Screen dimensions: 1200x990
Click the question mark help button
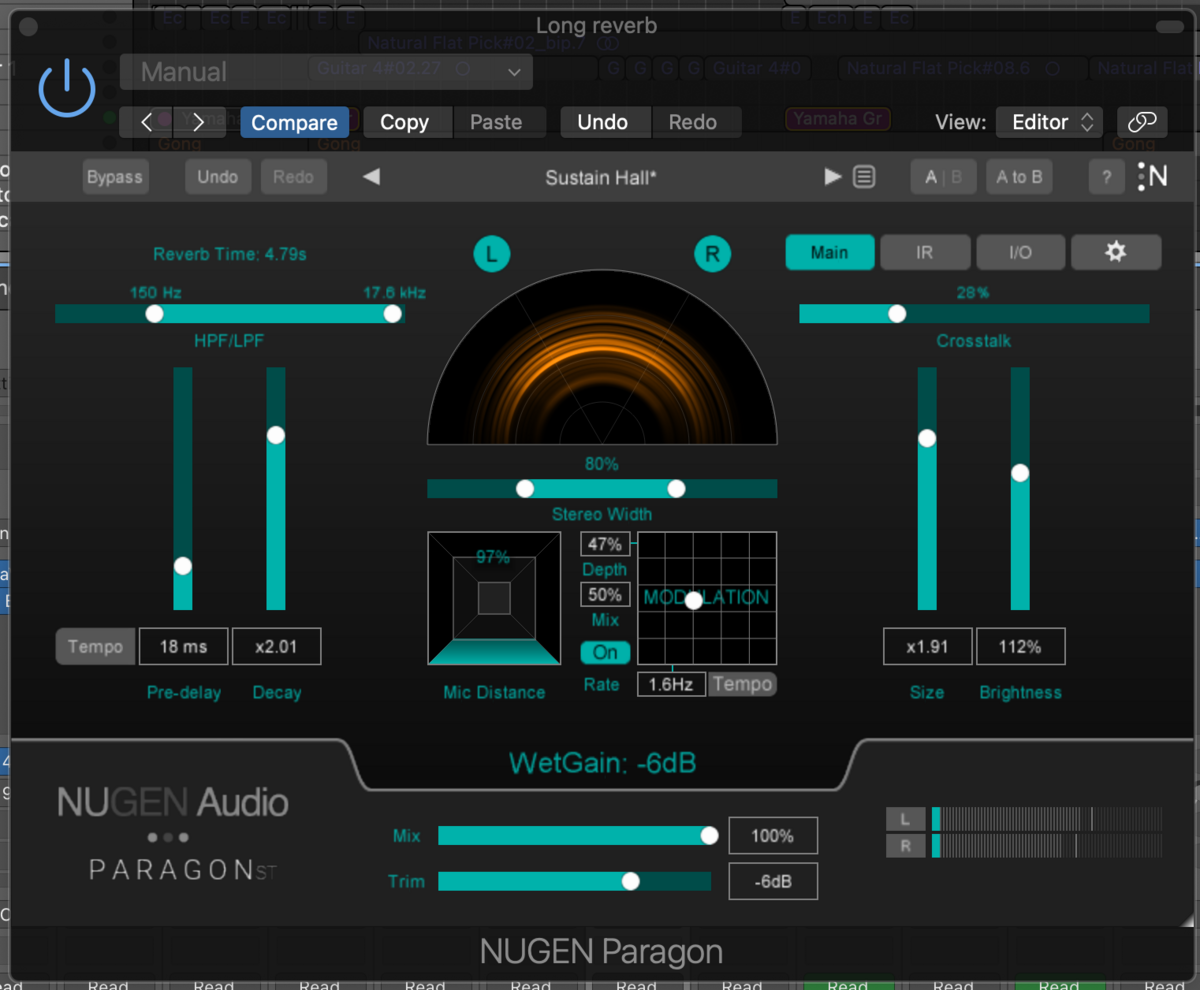[1105, 177]
